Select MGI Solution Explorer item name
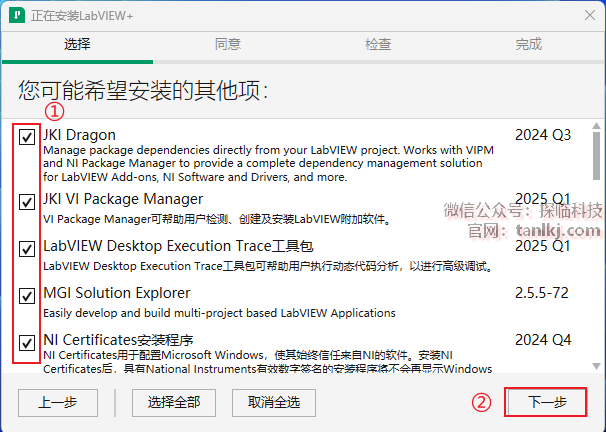 [117, 293]
